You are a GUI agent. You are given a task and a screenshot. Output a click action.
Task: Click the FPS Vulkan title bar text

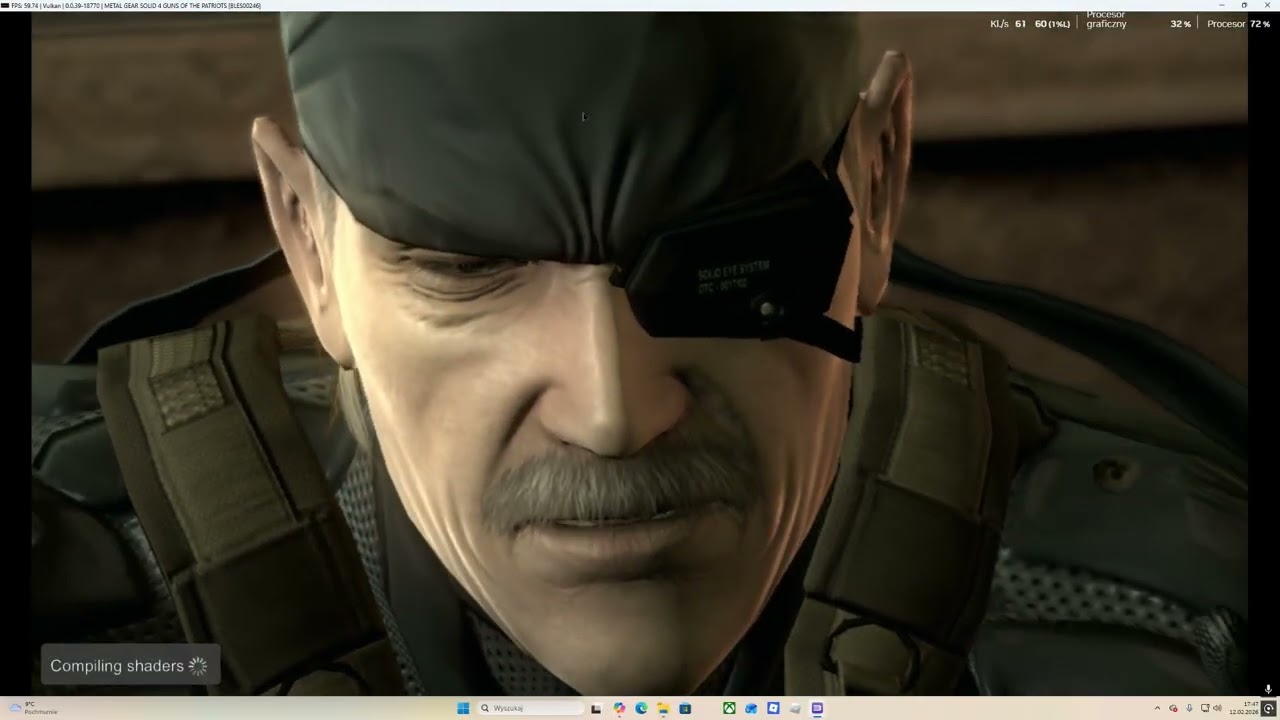[x=134, y=5]
